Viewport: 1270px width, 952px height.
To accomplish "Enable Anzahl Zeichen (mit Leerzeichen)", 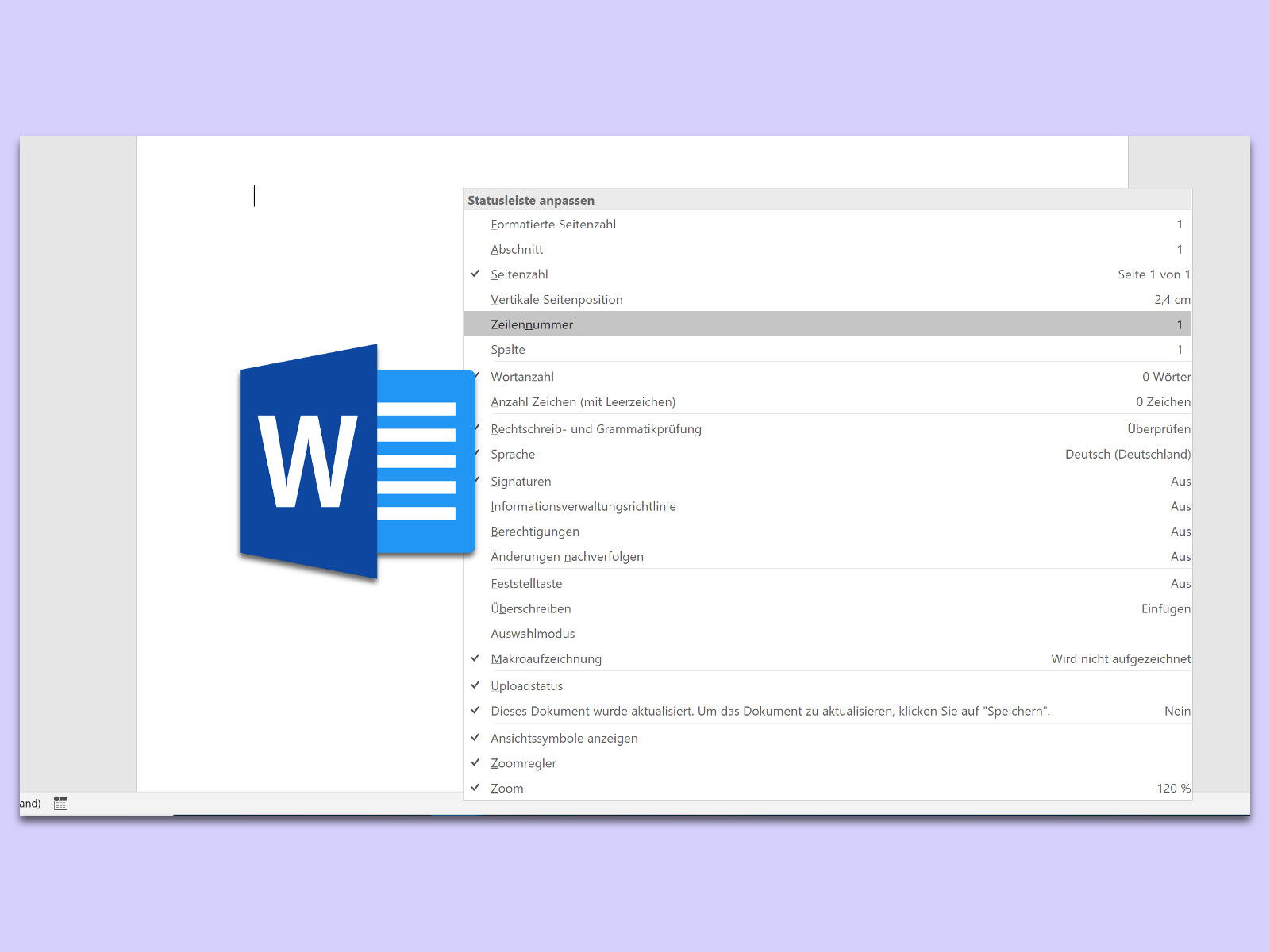I will (827, 402).
